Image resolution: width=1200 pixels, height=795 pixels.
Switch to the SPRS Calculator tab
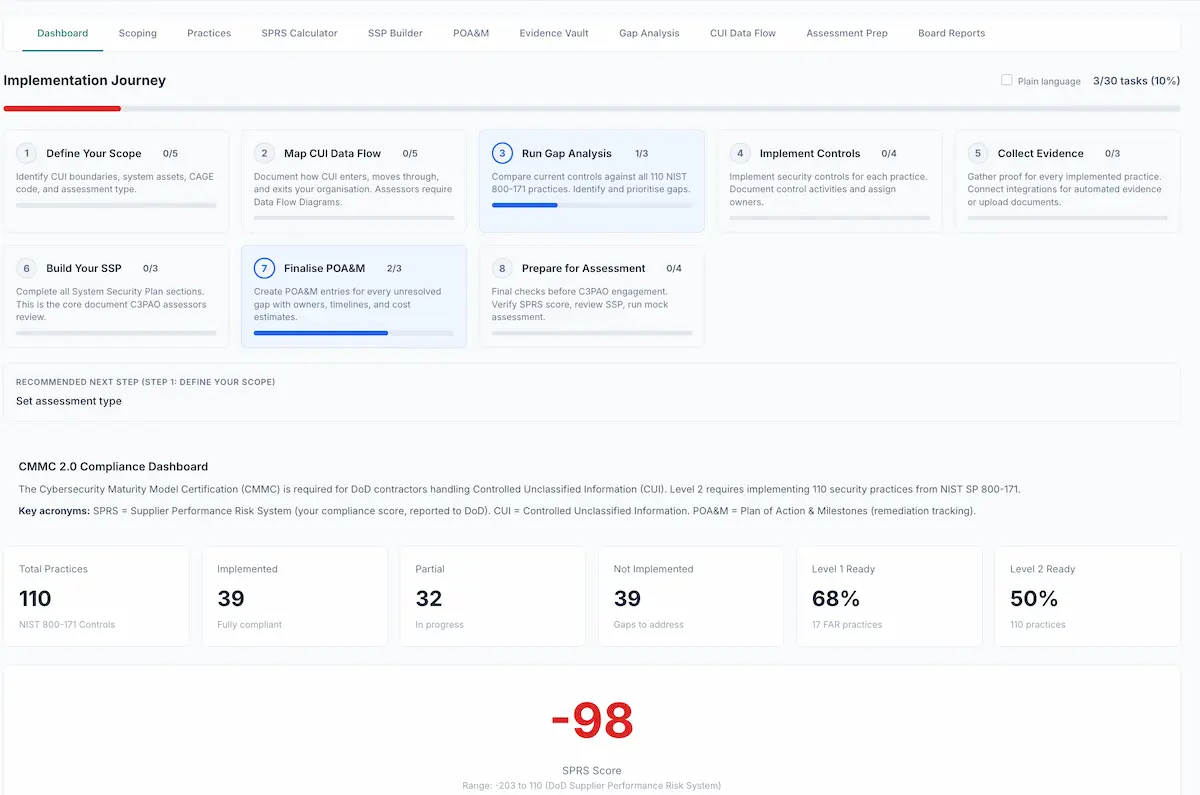coord(299,33)
